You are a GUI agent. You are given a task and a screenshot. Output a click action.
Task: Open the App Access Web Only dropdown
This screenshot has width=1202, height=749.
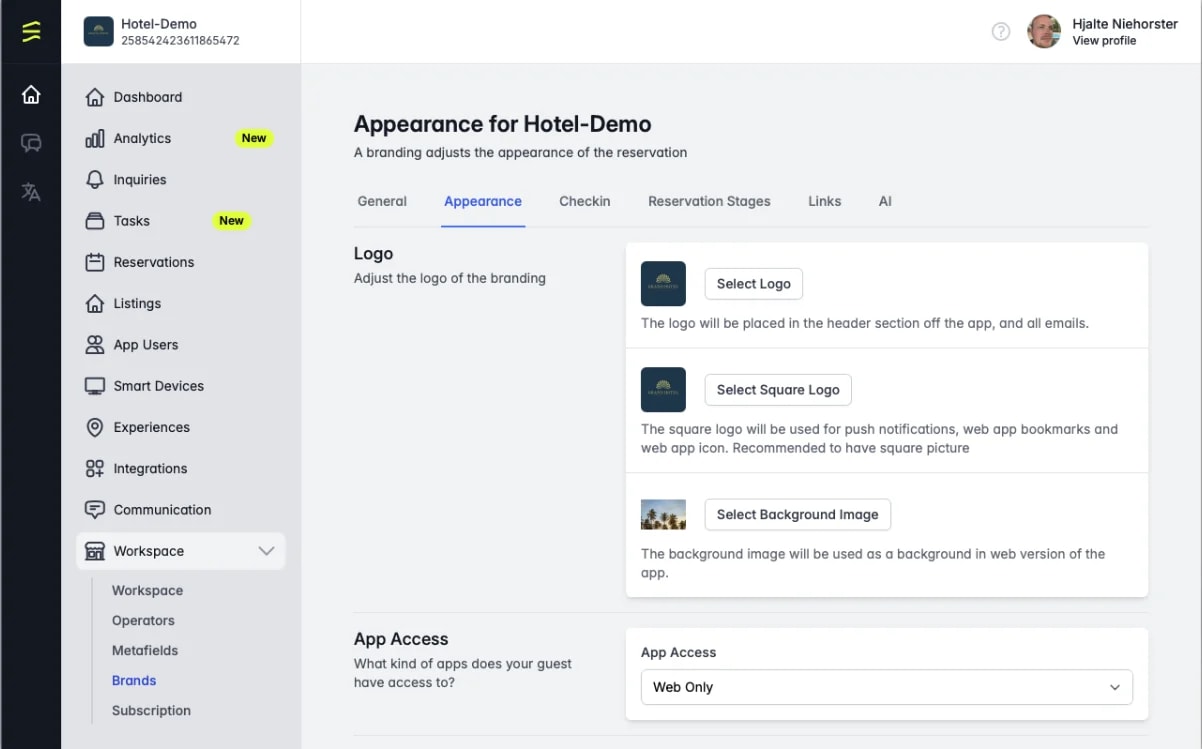886,687
